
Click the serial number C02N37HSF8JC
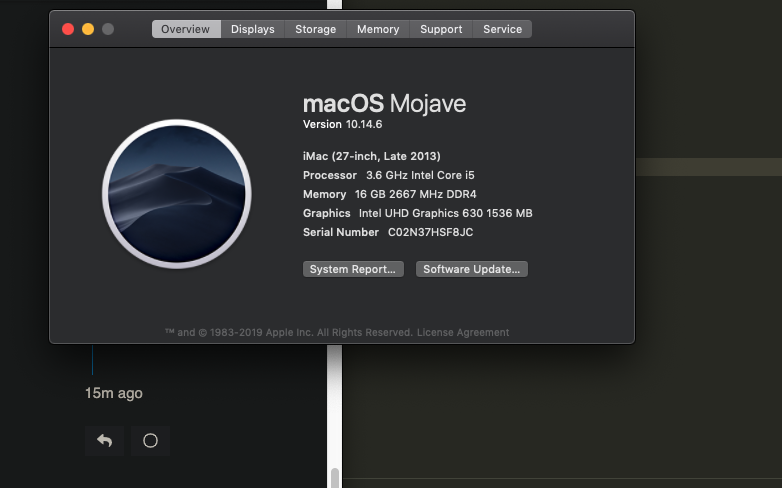point(430,233)
